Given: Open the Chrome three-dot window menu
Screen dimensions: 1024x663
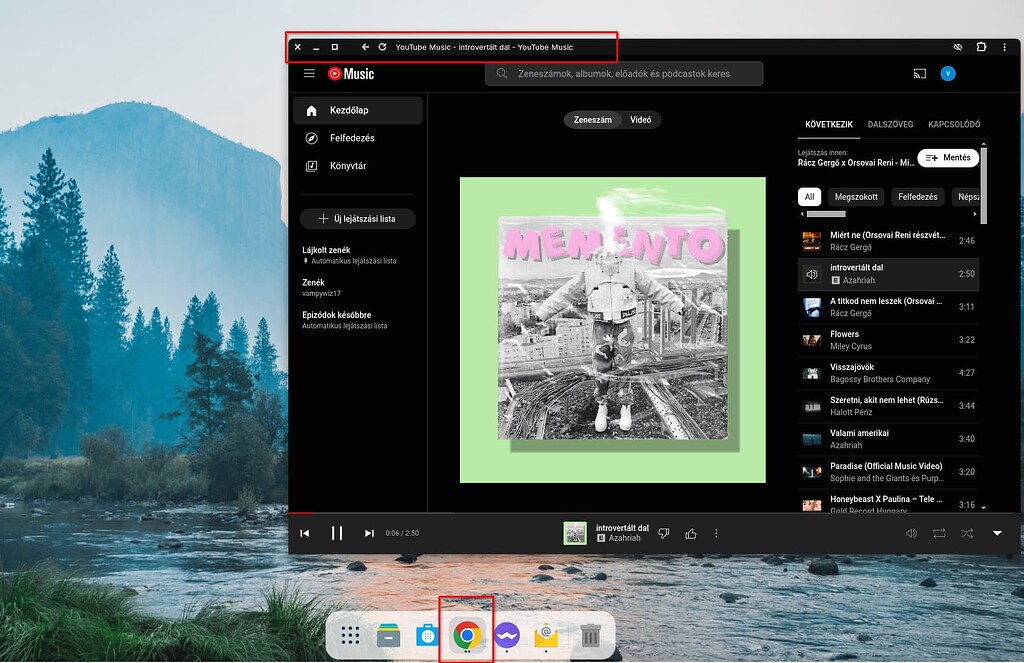Looking at the screenshot, I should (1005, 47).
